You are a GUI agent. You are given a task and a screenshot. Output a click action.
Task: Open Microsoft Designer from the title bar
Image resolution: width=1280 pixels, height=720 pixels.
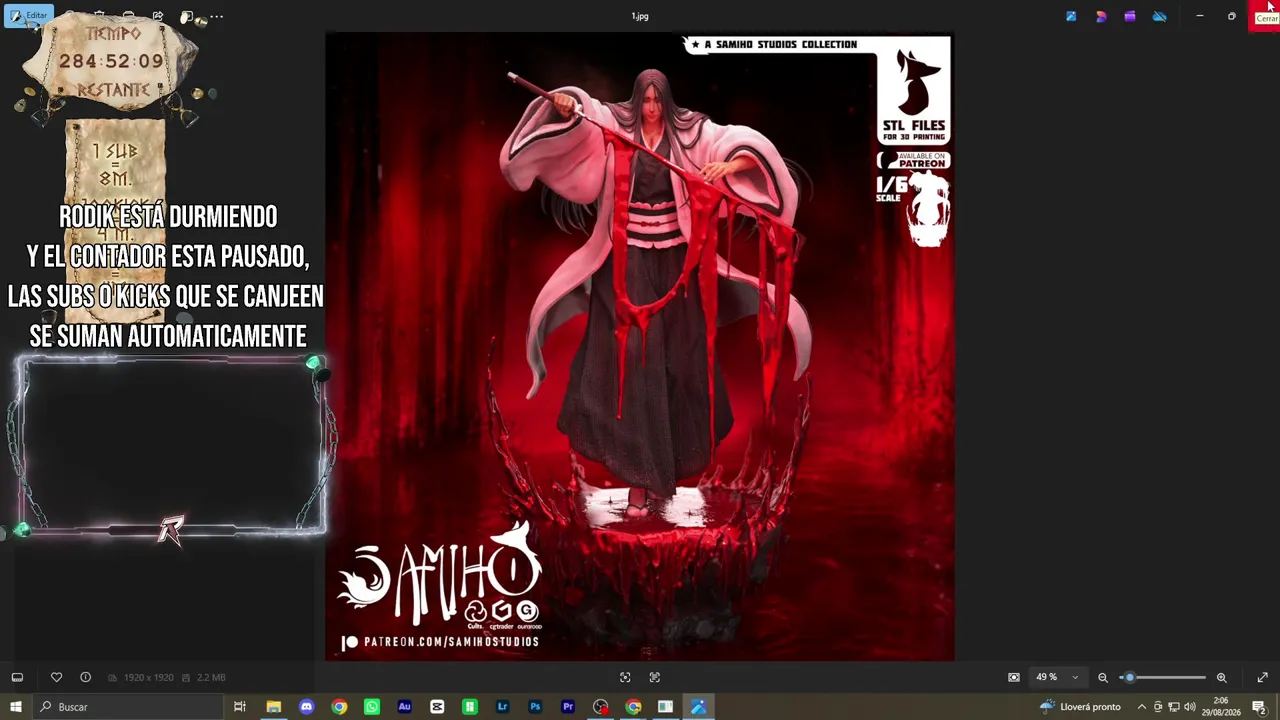click(x=1101, y=16)
